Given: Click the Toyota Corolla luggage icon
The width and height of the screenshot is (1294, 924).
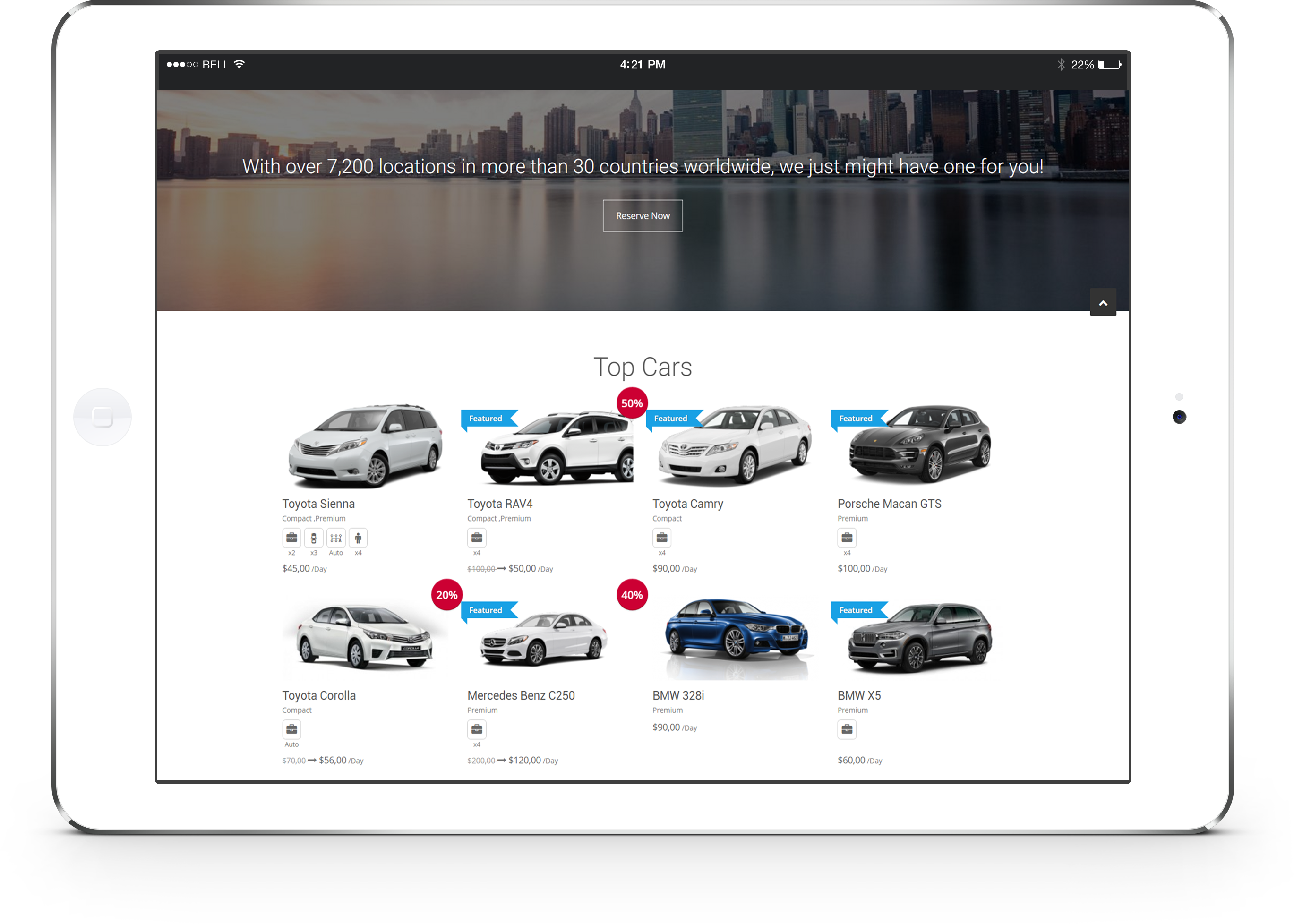Looking at the screenshot, I should [291, 729].
